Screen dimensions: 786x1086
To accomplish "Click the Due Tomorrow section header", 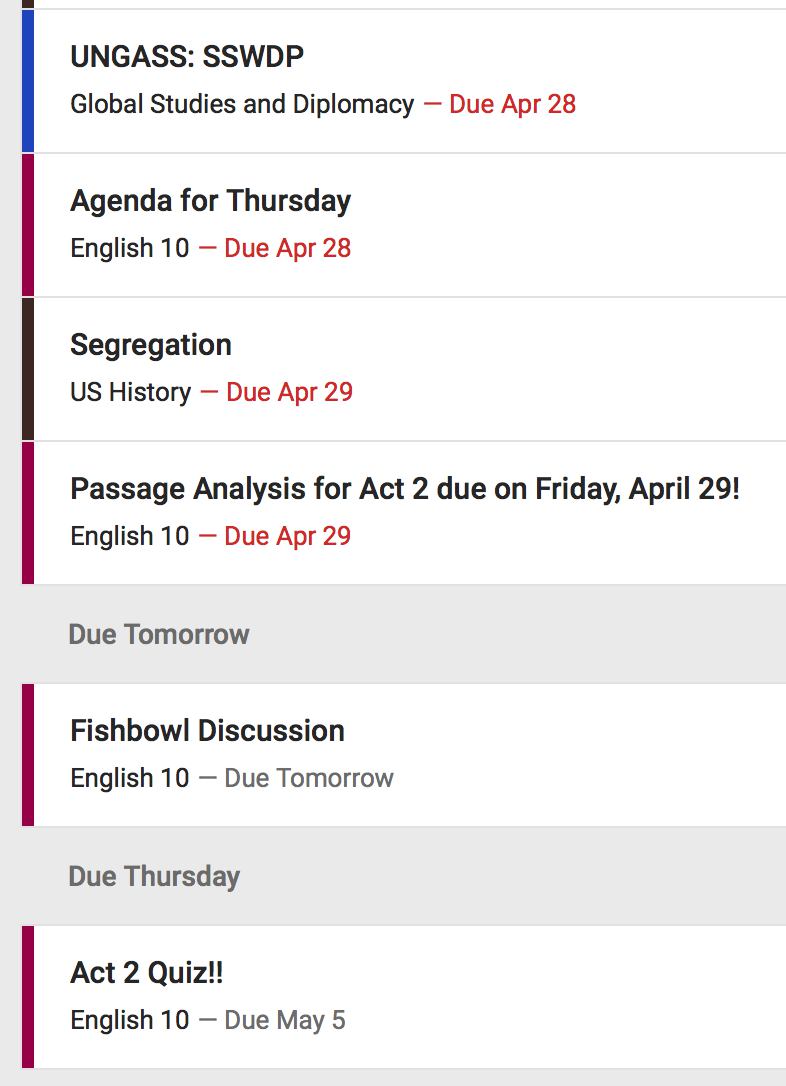I will point(159,634).
